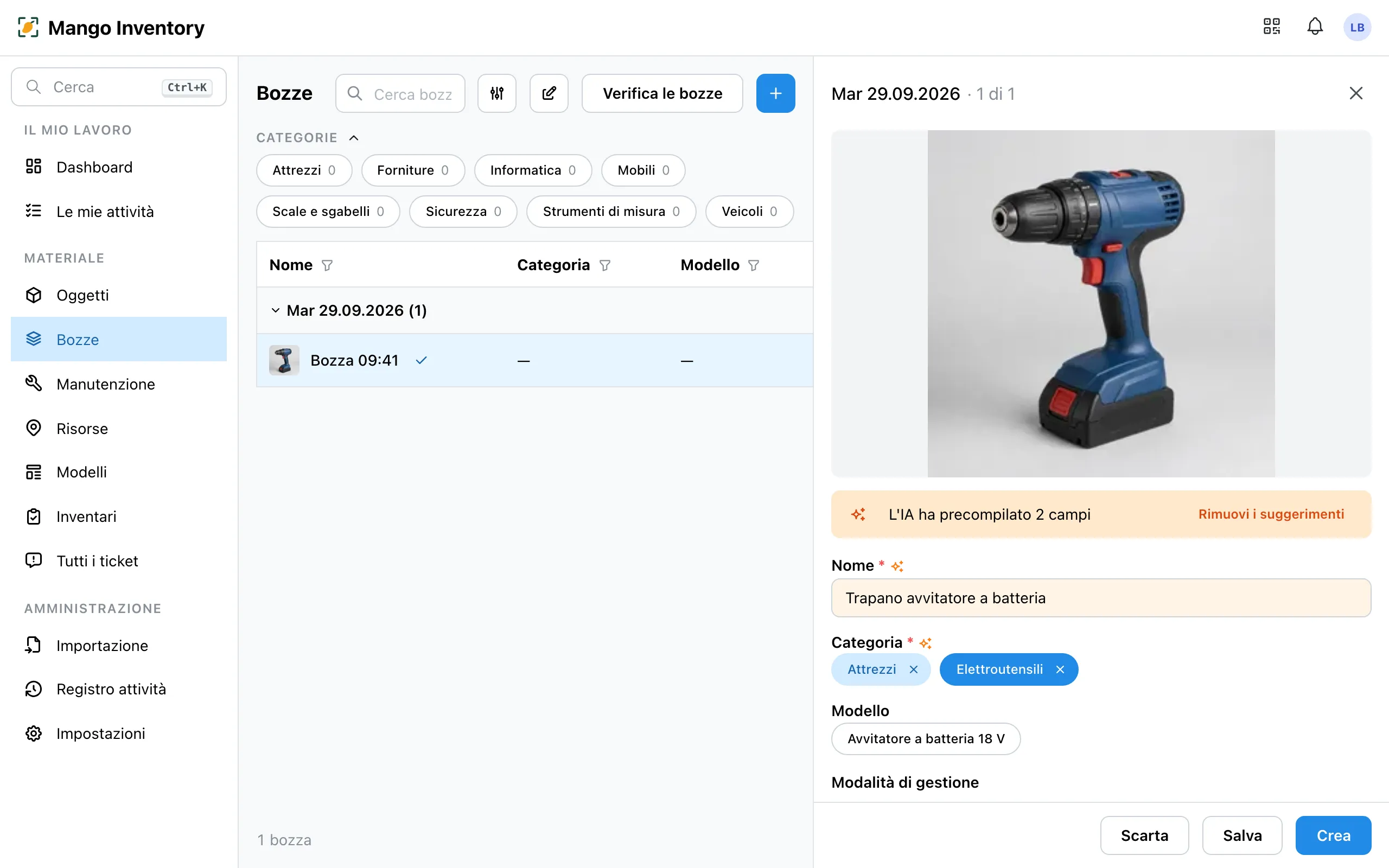Collapse the Mar 29.09.2026 group row

coord(276,310)
